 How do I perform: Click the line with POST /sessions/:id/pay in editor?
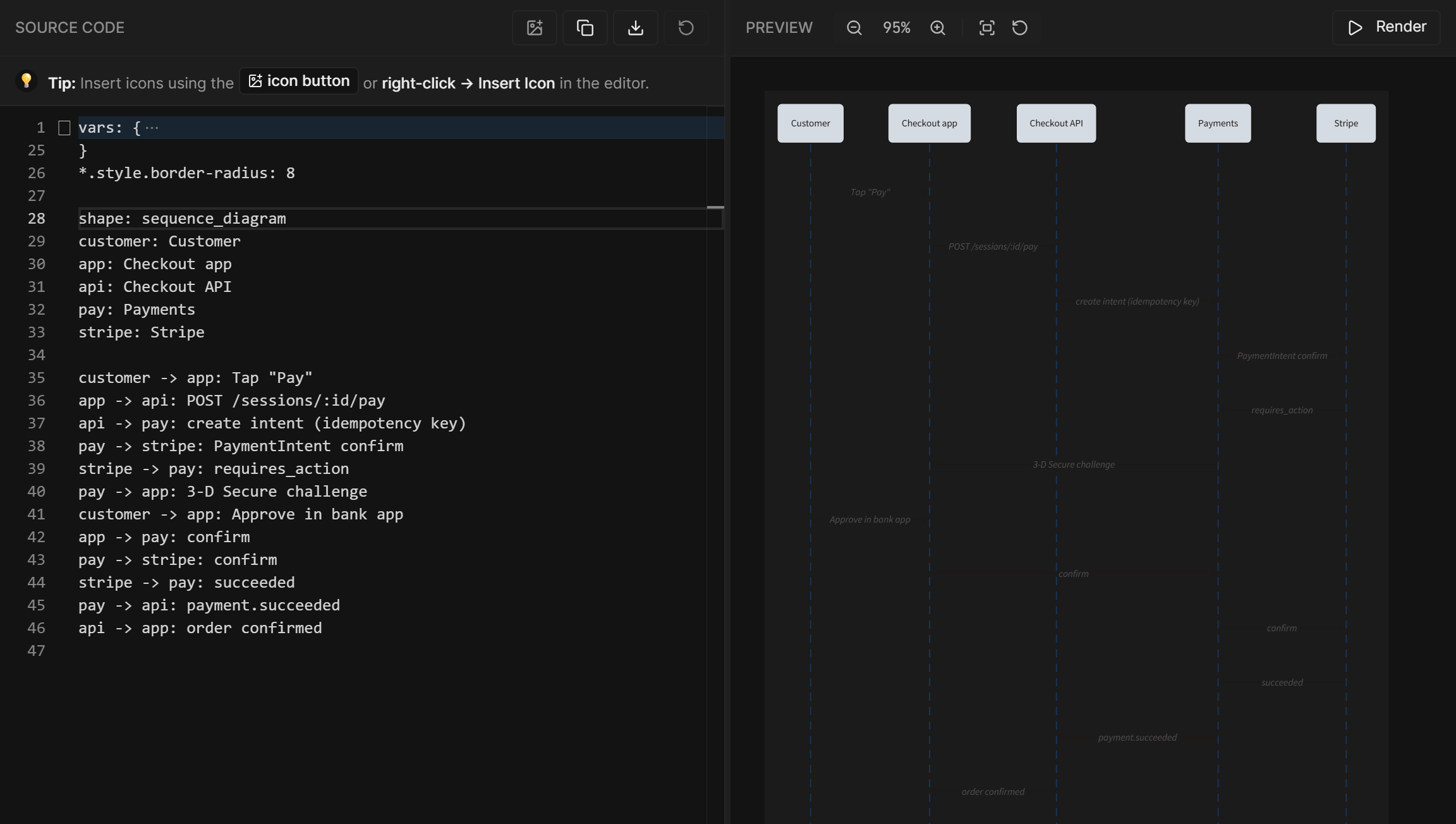[232, 401]
